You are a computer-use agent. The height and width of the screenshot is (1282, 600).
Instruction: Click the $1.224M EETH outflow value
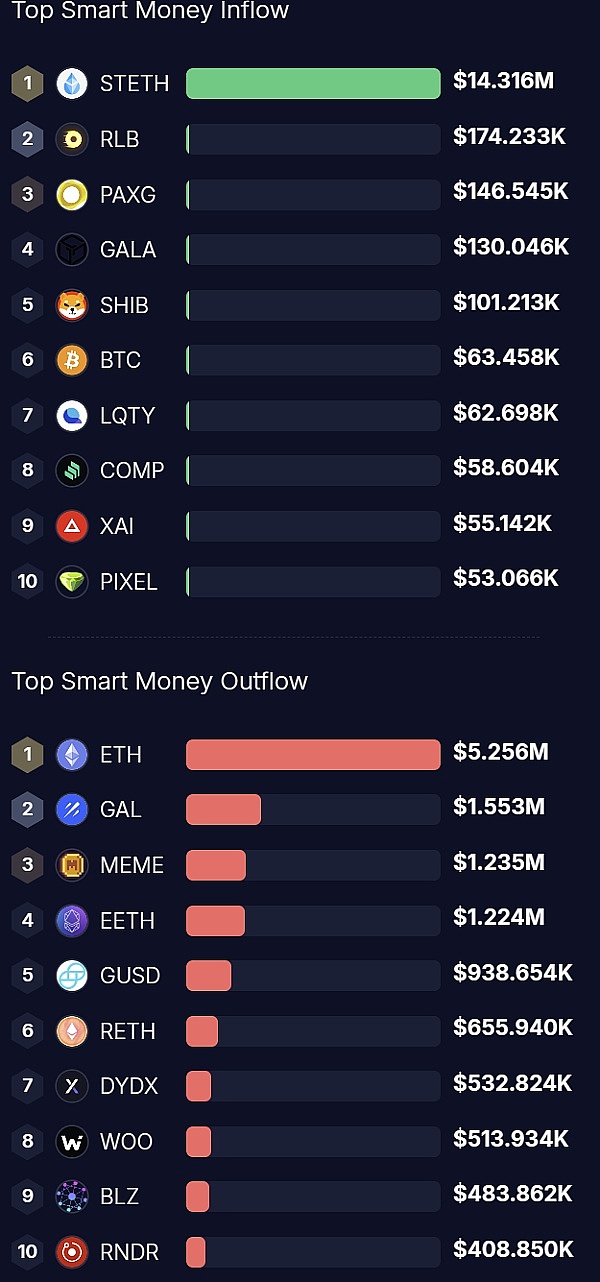[499, 917]
